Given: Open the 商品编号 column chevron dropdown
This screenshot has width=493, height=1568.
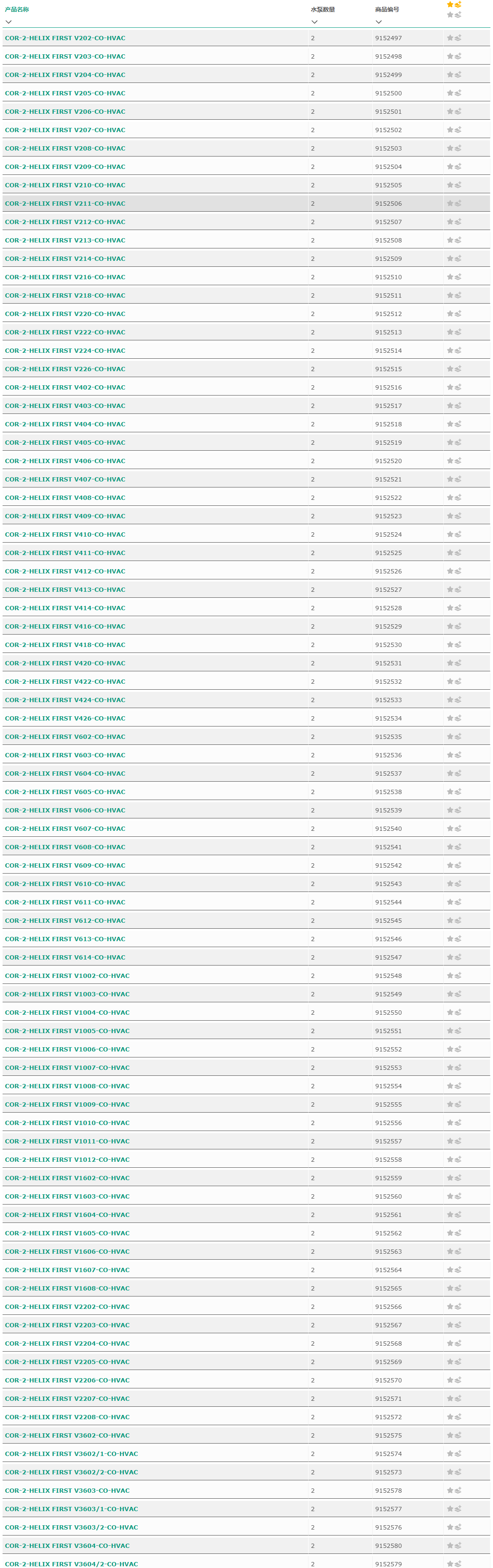Looking at the screenshot, I should tap(379, 22).
